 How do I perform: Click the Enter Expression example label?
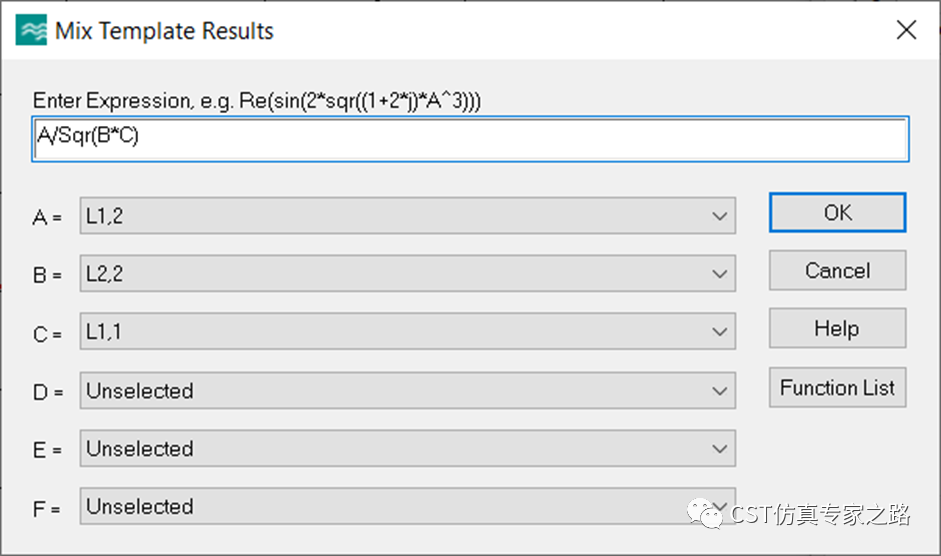257,100
